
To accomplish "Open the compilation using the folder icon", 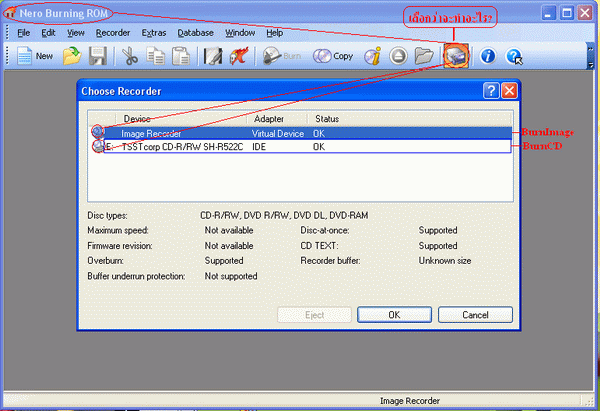I will coord(72,56).
